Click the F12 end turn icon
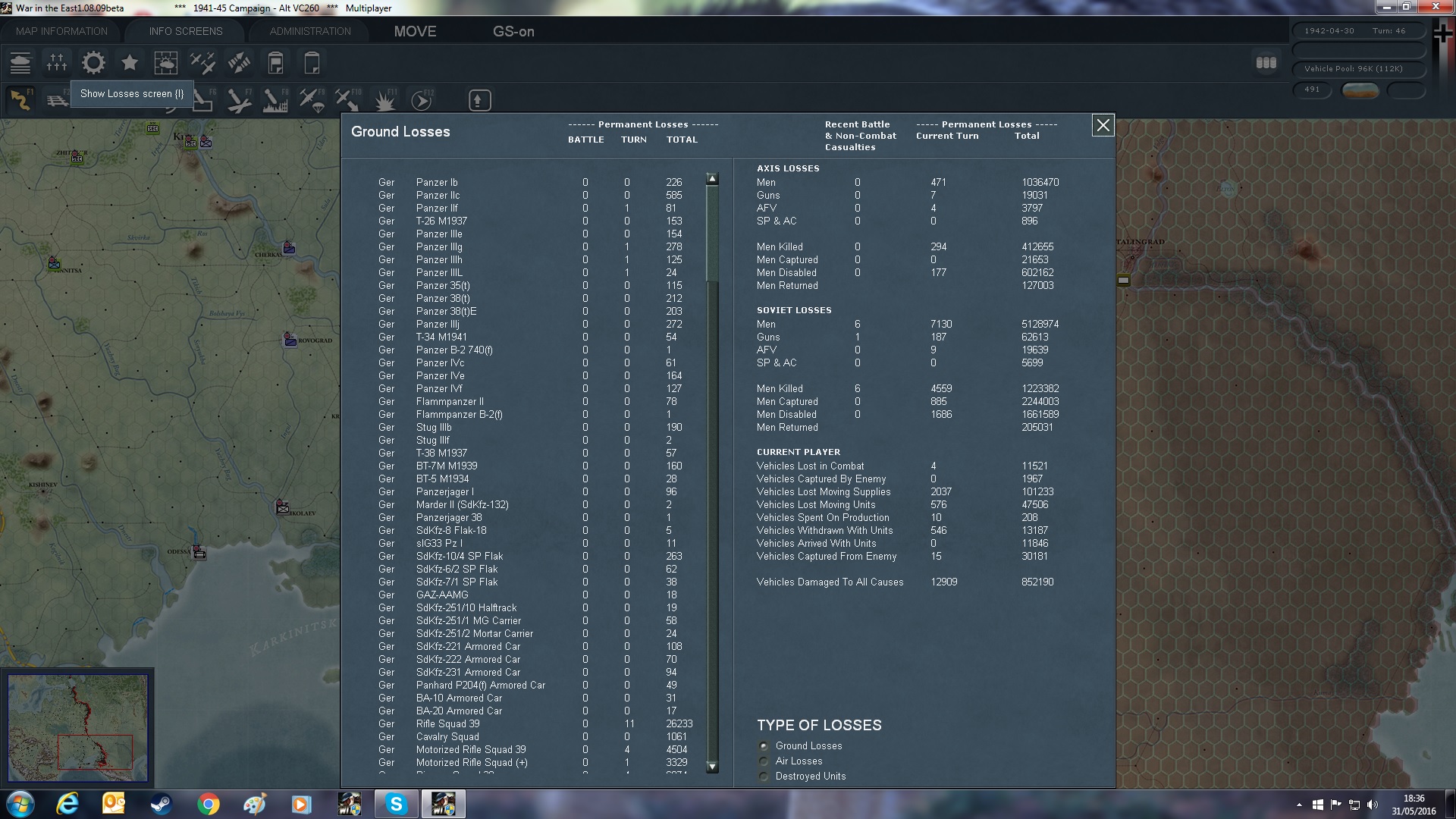The image size is (1456, 819). point(421,100)
